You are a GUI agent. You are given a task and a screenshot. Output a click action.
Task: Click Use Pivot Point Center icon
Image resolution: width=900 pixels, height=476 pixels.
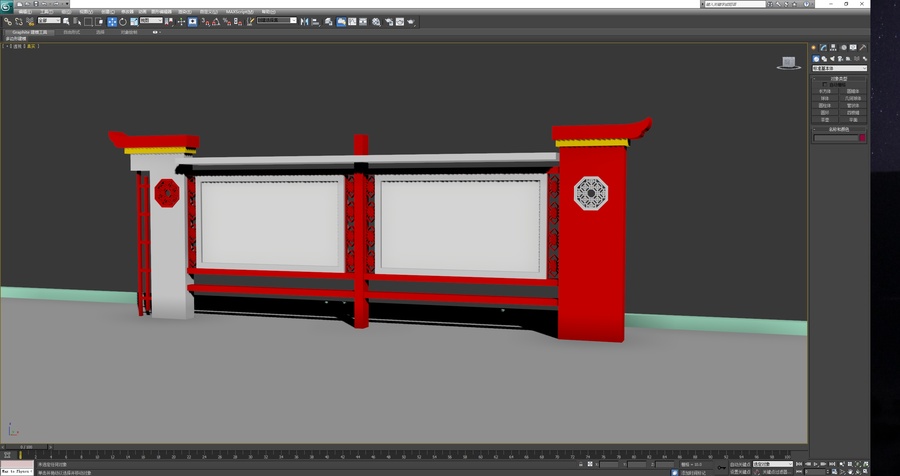tap(169, 22)
